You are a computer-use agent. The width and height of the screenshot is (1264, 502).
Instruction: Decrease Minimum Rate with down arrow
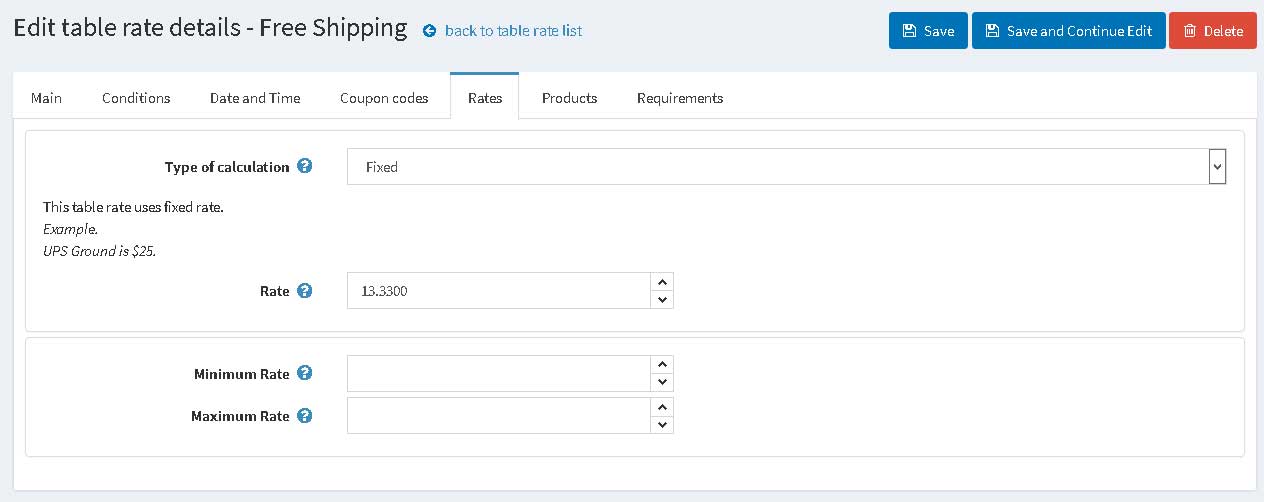[662, 383]
